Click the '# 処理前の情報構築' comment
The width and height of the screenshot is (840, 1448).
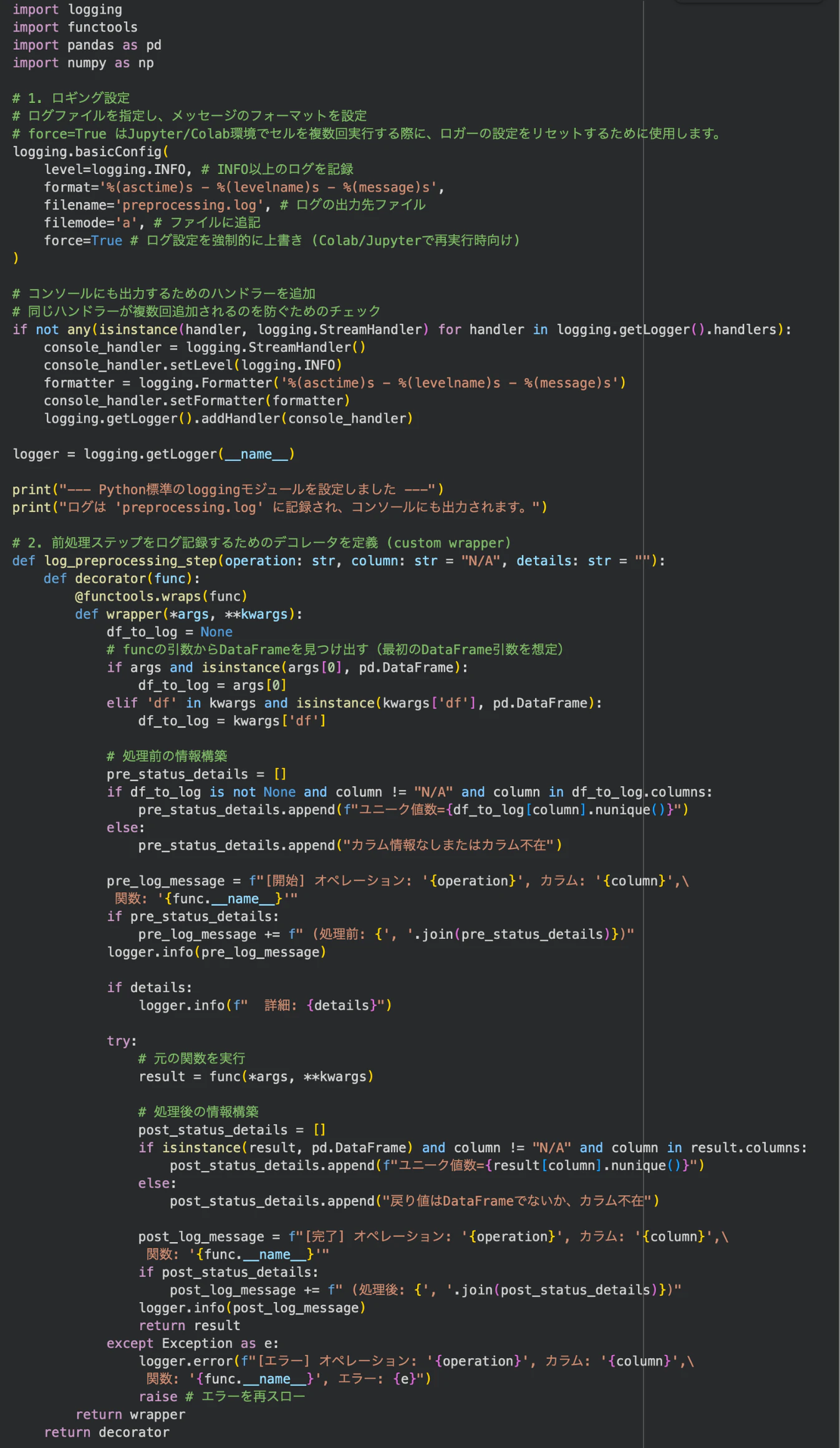167,756
